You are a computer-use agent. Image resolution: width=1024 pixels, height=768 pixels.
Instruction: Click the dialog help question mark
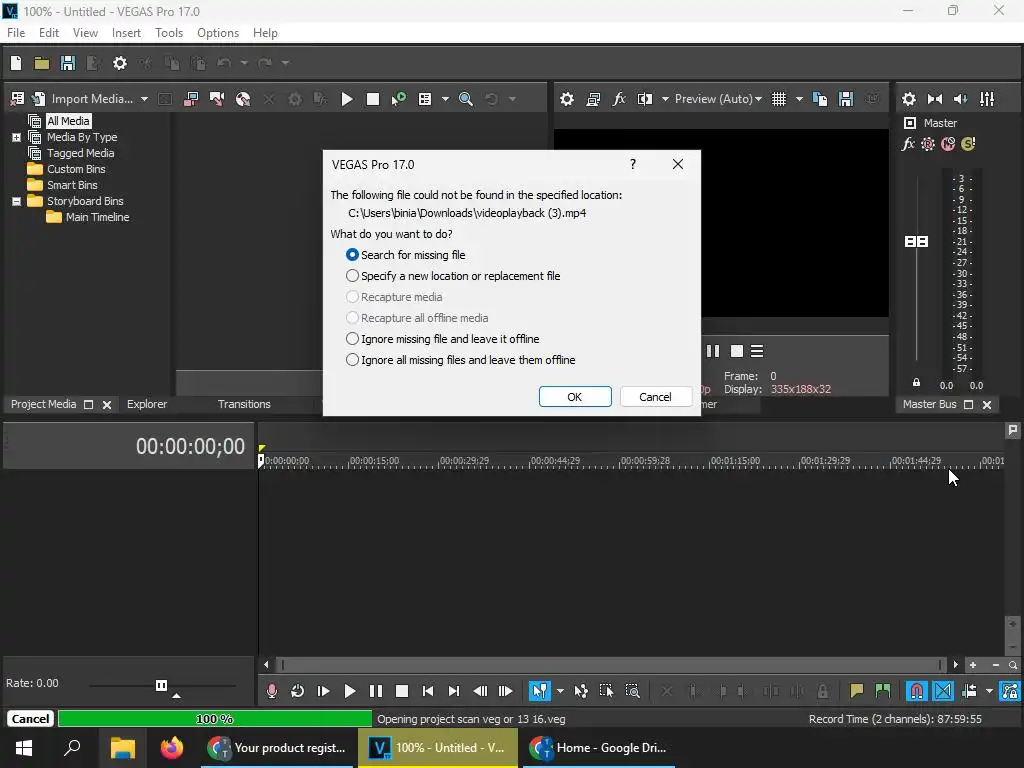pyautogui.click(x=633, y=164)
